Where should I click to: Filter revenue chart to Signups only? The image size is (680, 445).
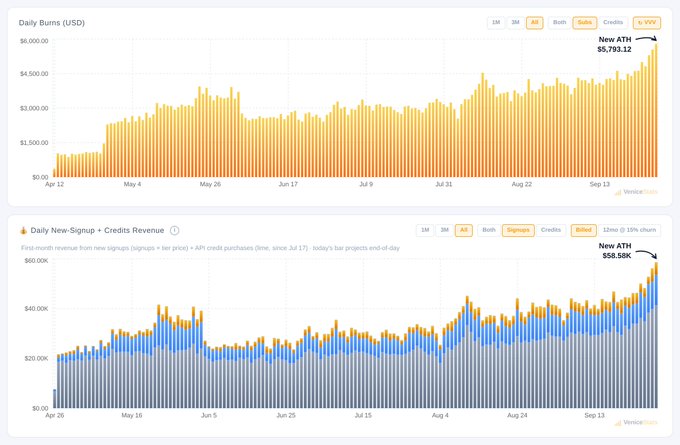(x=518, y=230)
